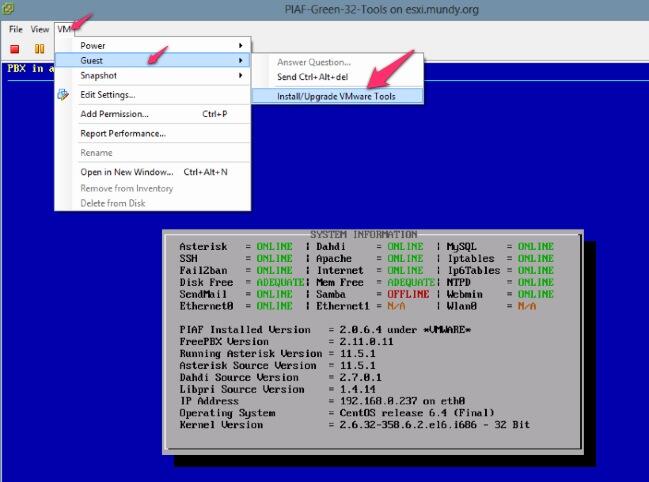Screen dimensions: 649x482
Task: Click Install/Upgrade VMware Tools
Action: click(337, 96)
